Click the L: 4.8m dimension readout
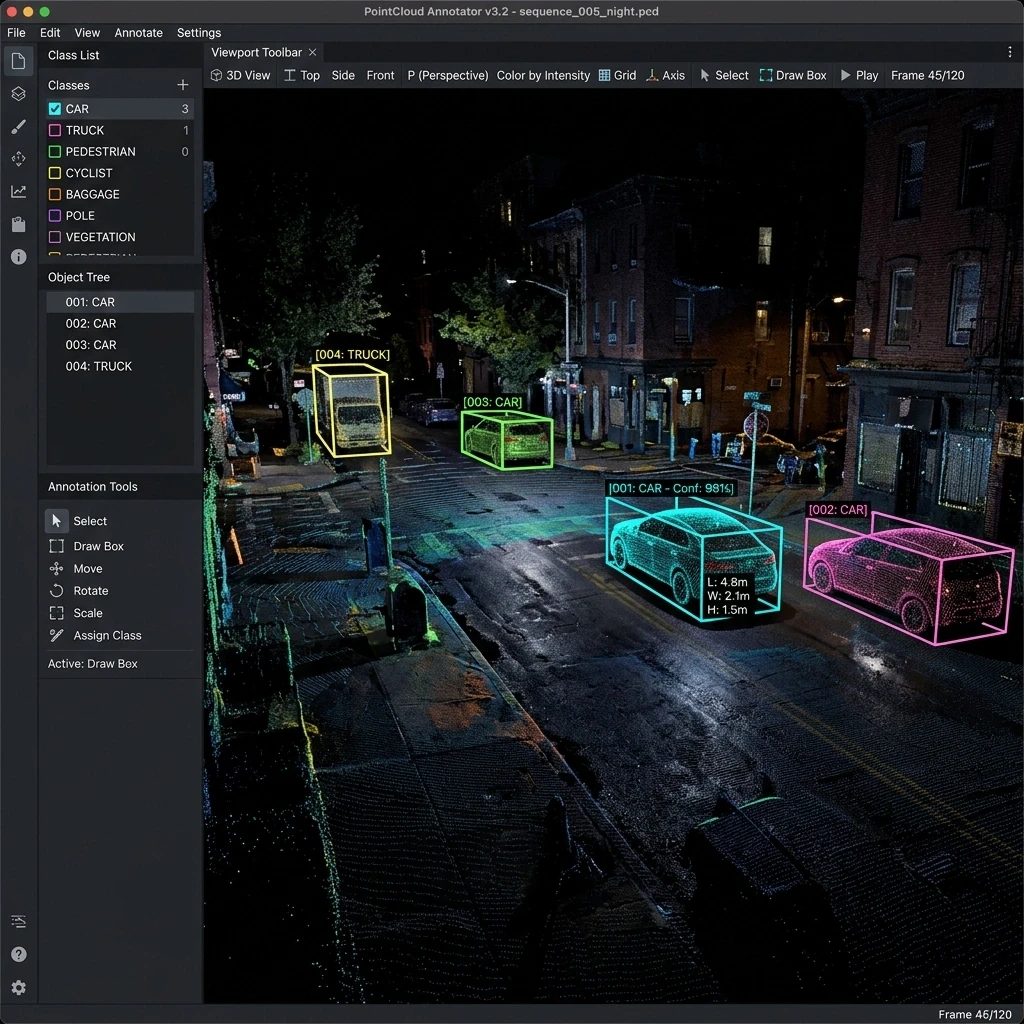The image size is (1024, 1024). (727, 583)
